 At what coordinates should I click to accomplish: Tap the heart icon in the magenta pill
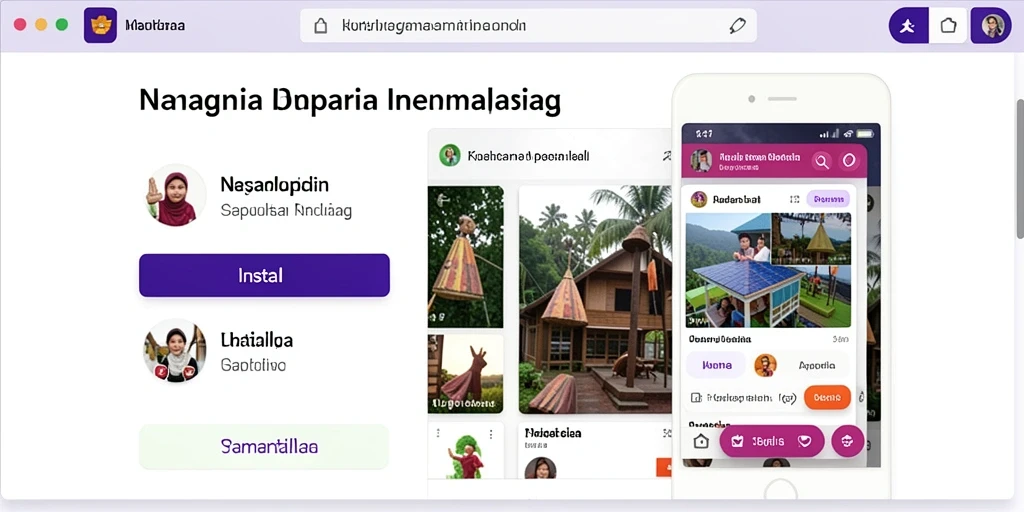pyautogui.click(x=805, y=441)
